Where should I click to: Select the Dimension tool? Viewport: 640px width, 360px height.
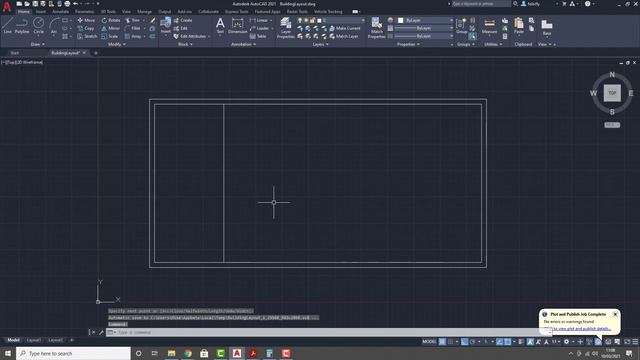click(x=237, y=25)
